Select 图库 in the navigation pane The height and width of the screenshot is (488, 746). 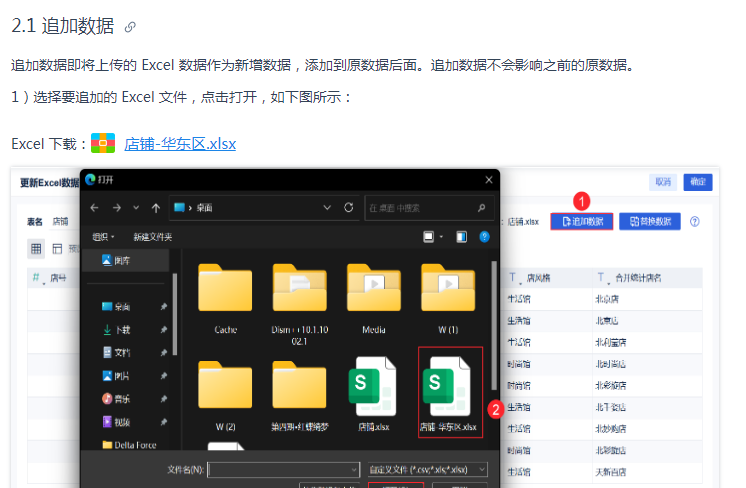[x=126, y=260]
